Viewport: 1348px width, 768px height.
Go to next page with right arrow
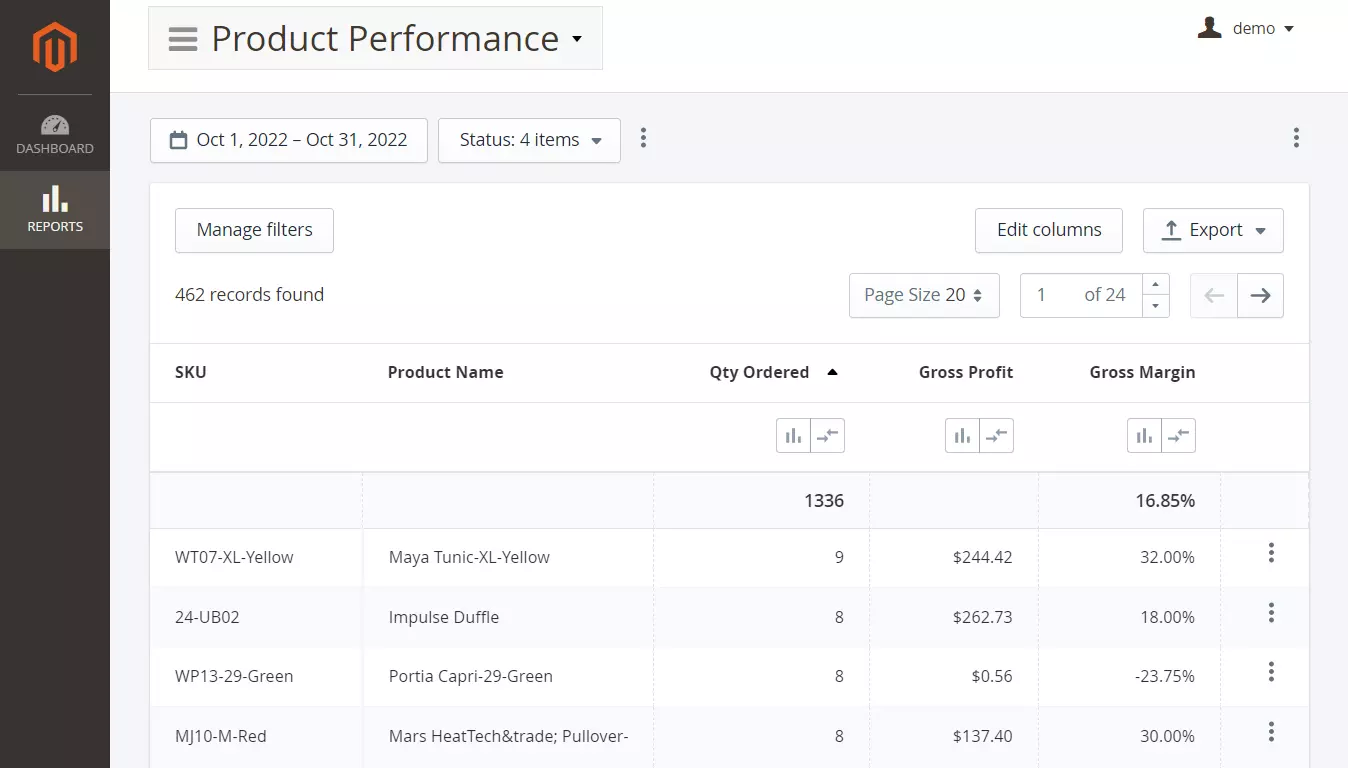1260,295
